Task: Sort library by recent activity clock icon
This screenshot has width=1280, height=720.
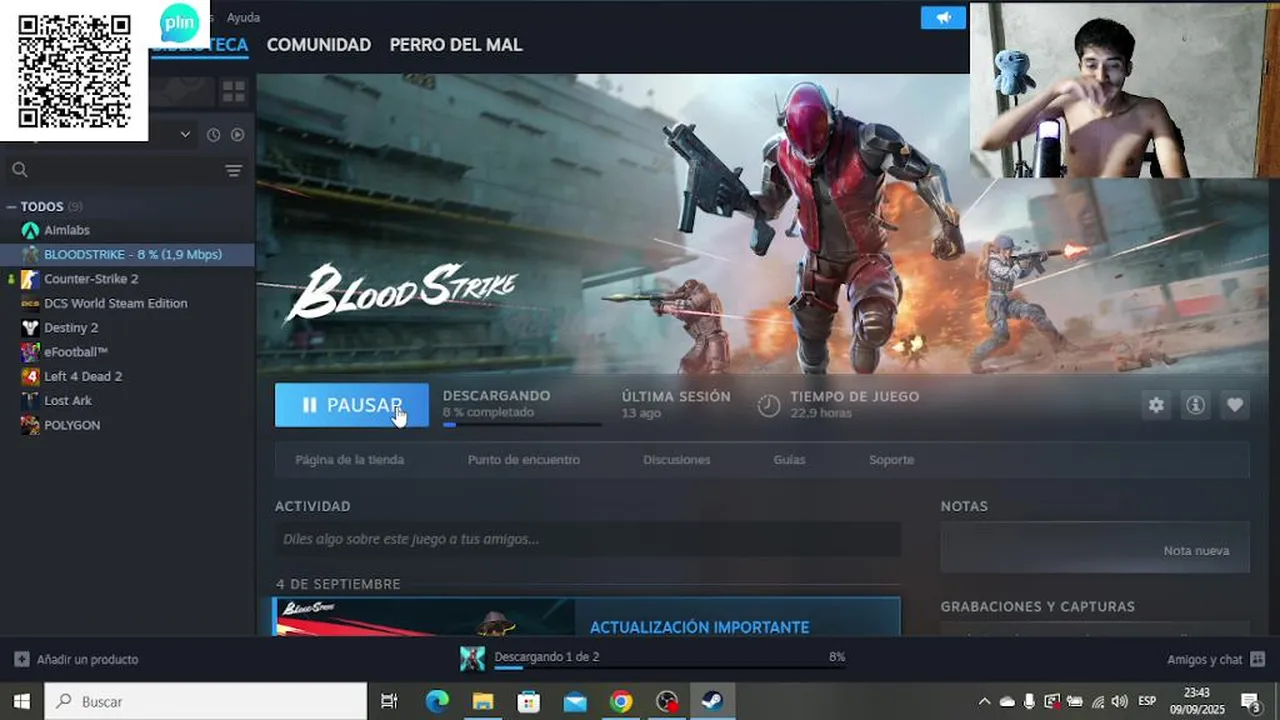Action: click(x=213, y=134)
